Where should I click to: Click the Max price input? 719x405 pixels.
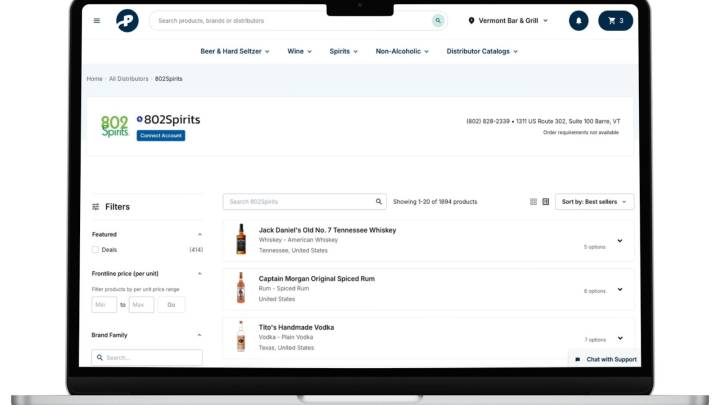(141, 305)
